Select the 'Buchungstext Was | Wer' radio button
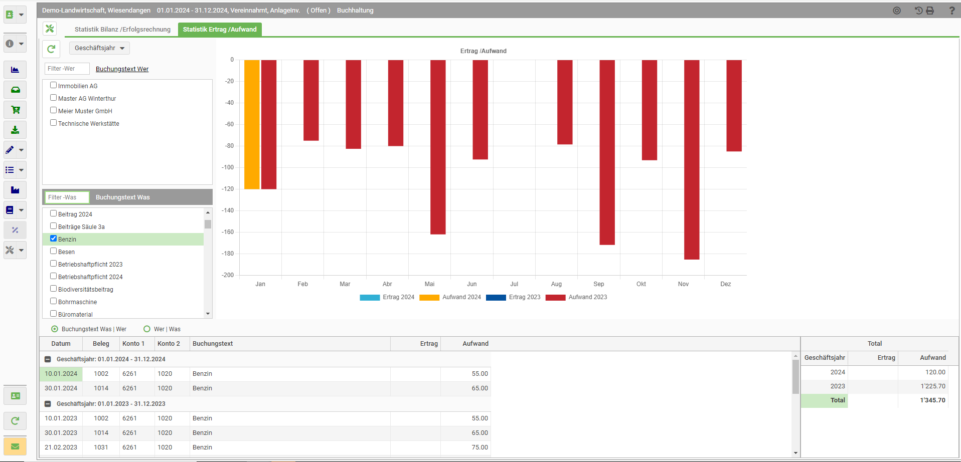This screenshot has width=961, height=462. [x=55, y=328]
